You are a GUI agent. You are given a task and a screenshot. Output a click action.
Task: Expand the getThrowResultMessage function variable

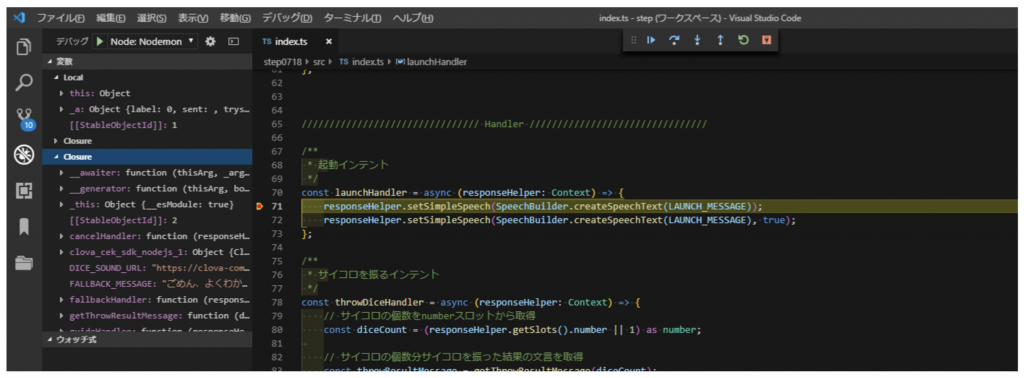(x=62, y=316)
